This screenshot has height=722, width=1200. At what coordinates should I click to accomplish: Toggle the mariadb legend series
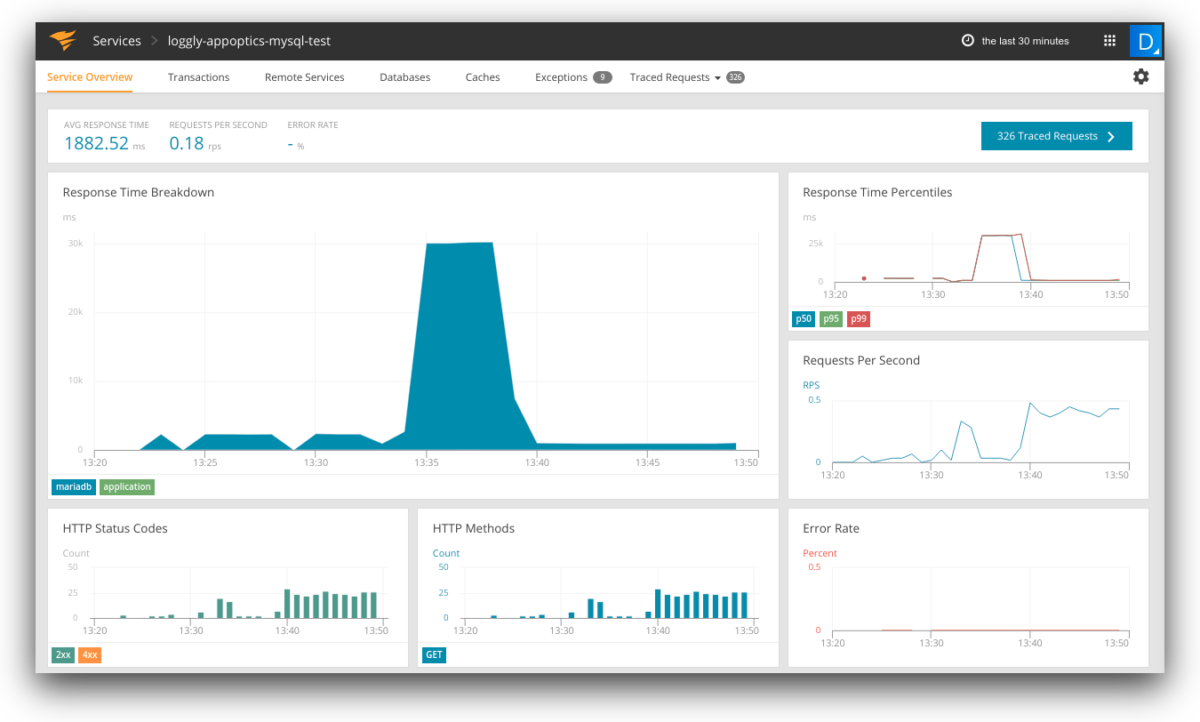[x=72, y=487]
